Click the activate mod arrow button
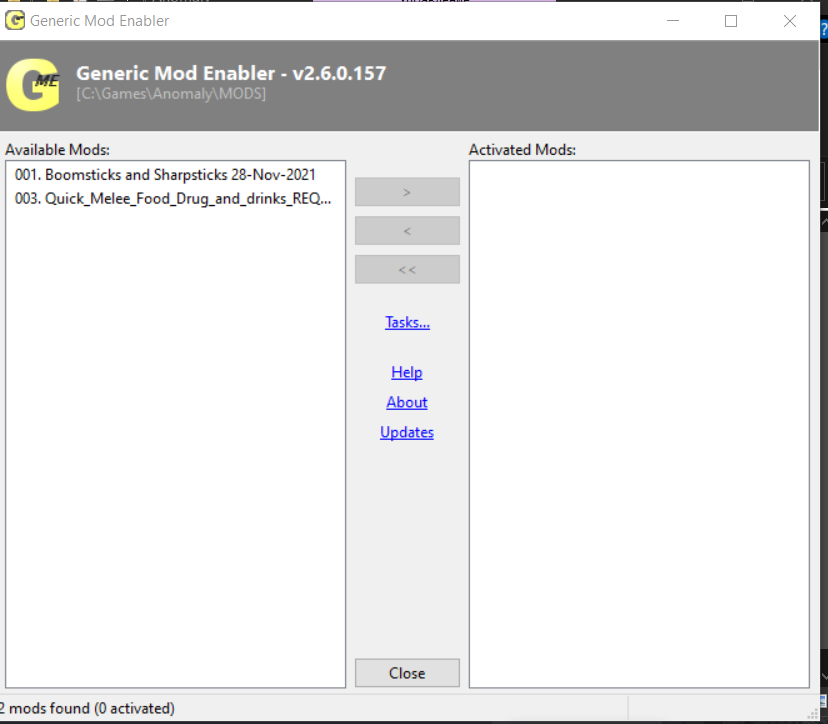This screenshot has width=828, height=724. [x=407, y=192]
